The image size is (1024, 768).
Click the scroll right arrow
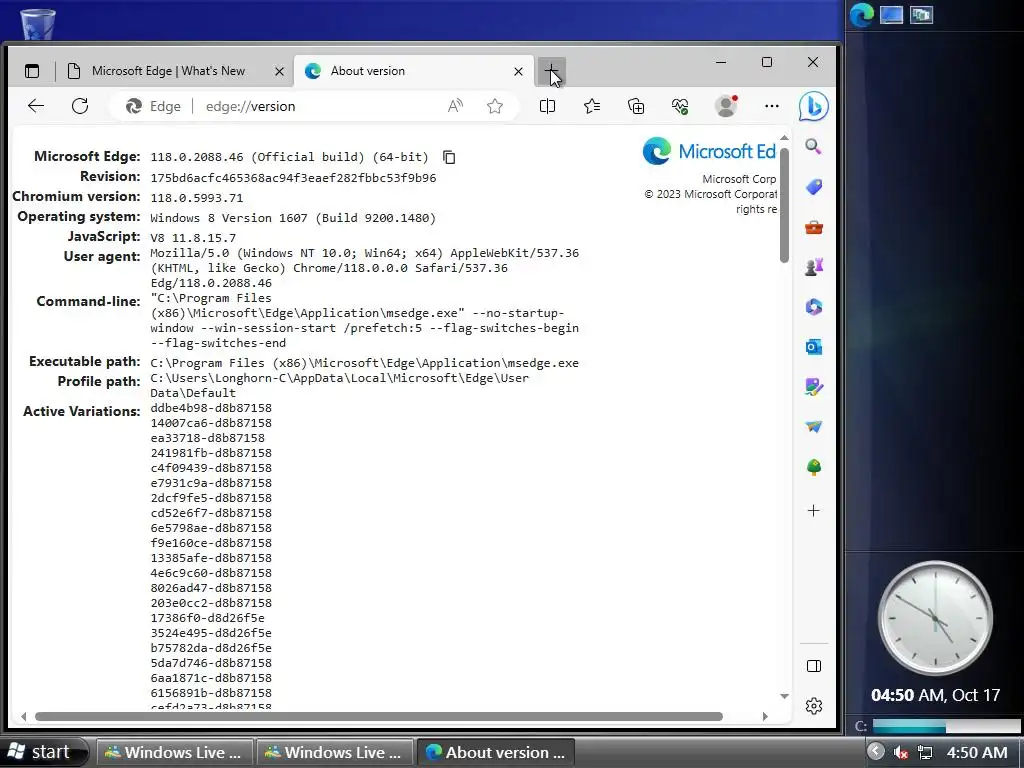[x=765, y=716]
